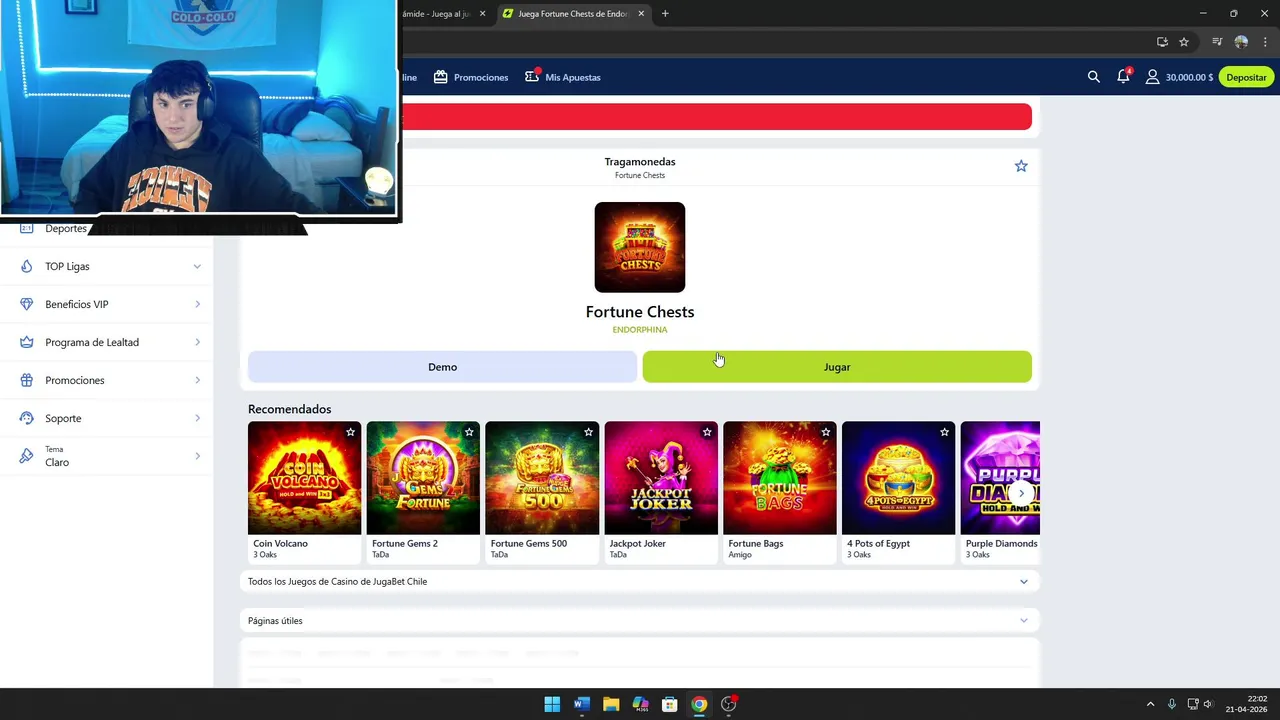Click the Programa de Lealtad crown icon
The image size is (1280, 720).
26,342
